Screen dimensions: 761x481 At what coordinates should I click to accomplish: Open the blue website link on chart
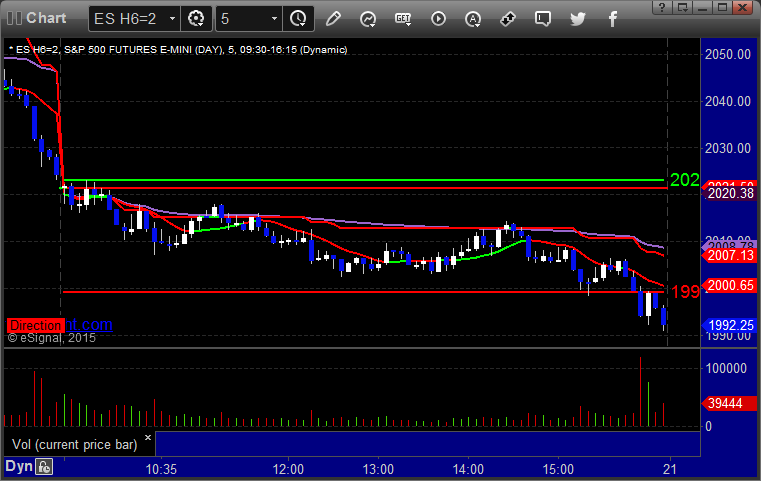click(89, 324)
